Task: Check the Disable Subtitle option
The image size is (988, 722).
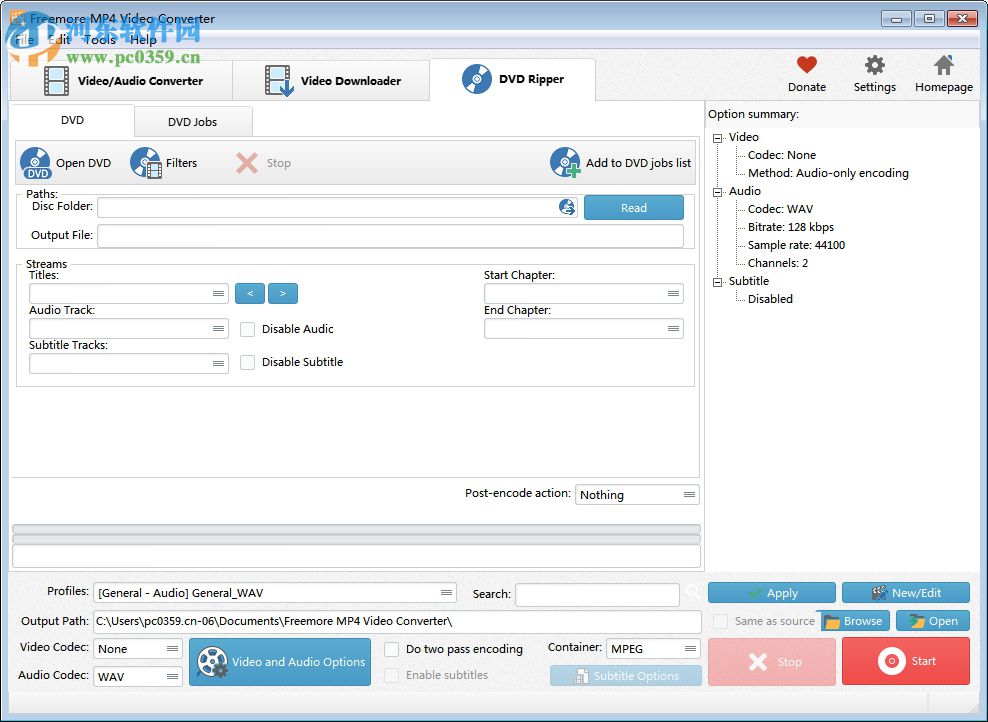Action: pos(247,362)
